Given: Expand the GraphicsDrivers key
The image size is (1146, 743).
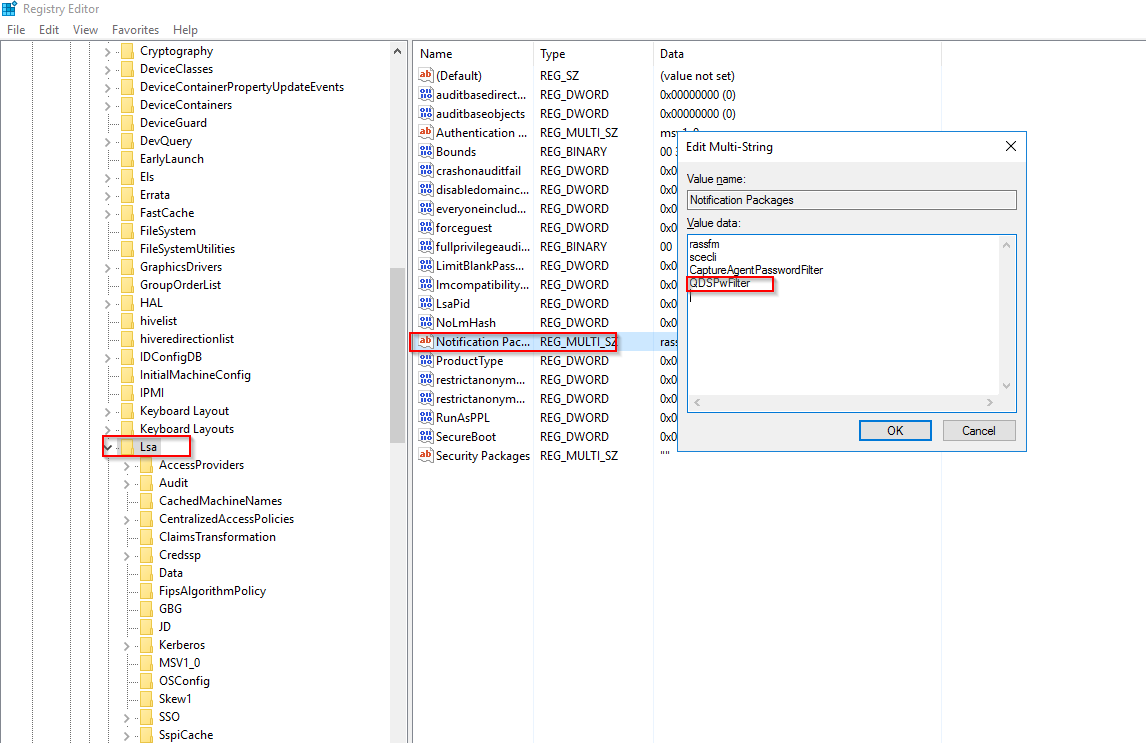Looking at the screenshot, I should (x=107, y=267).
